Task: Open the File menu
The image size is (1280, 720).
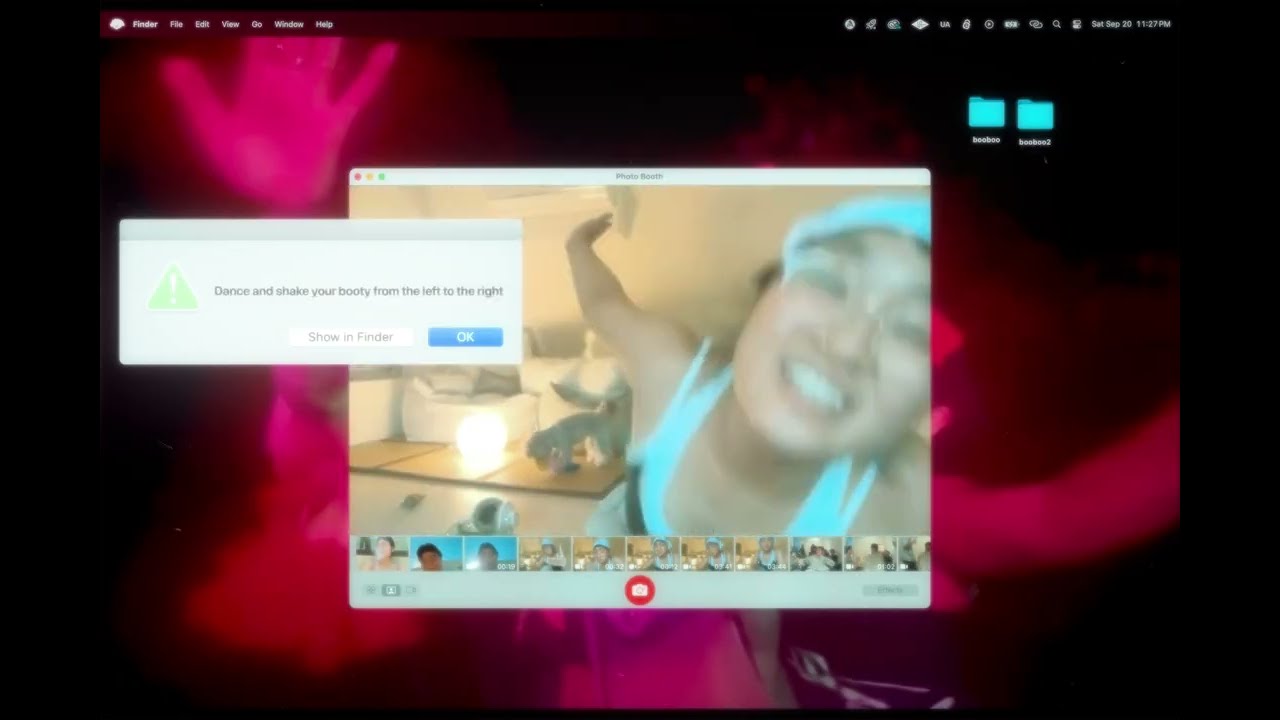Action: 176,24
